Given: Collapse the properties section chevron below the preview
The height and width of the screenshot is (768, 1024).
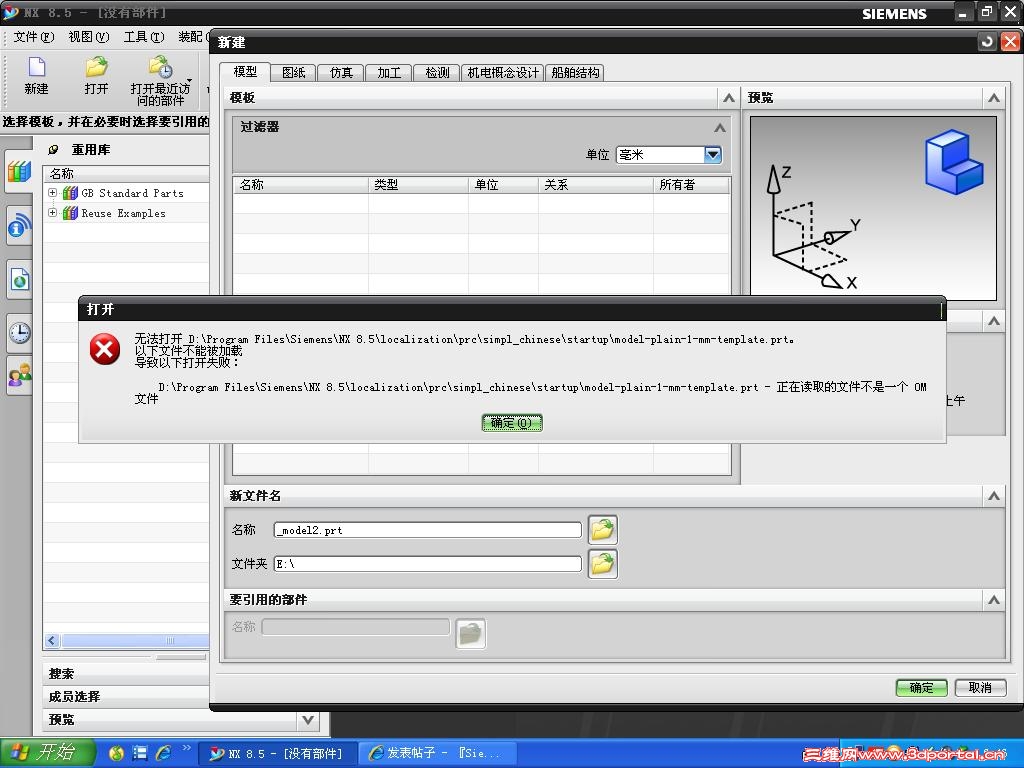Looking at the screenshot, I should [993, 321].
